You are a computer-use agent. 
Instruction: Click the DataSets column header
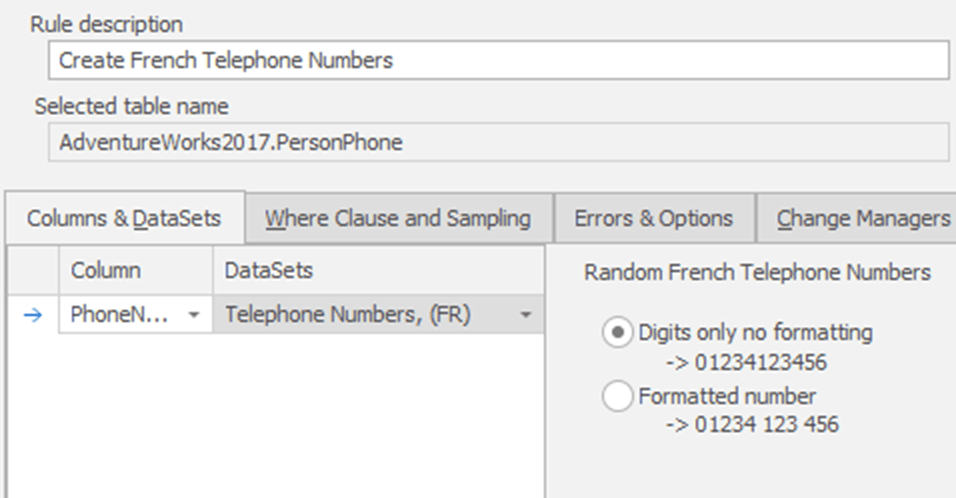point(378,270)
